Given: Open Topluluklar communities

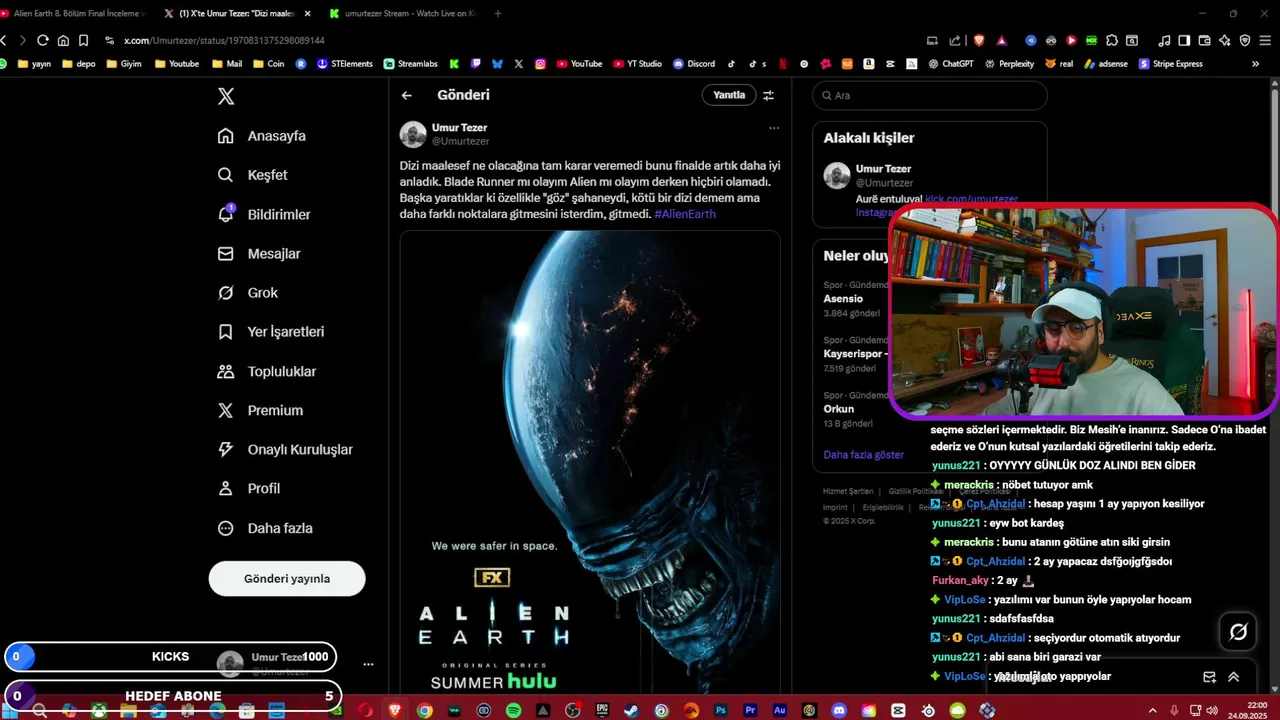Looking at the screenshot, I should click(x=267, y=371).
